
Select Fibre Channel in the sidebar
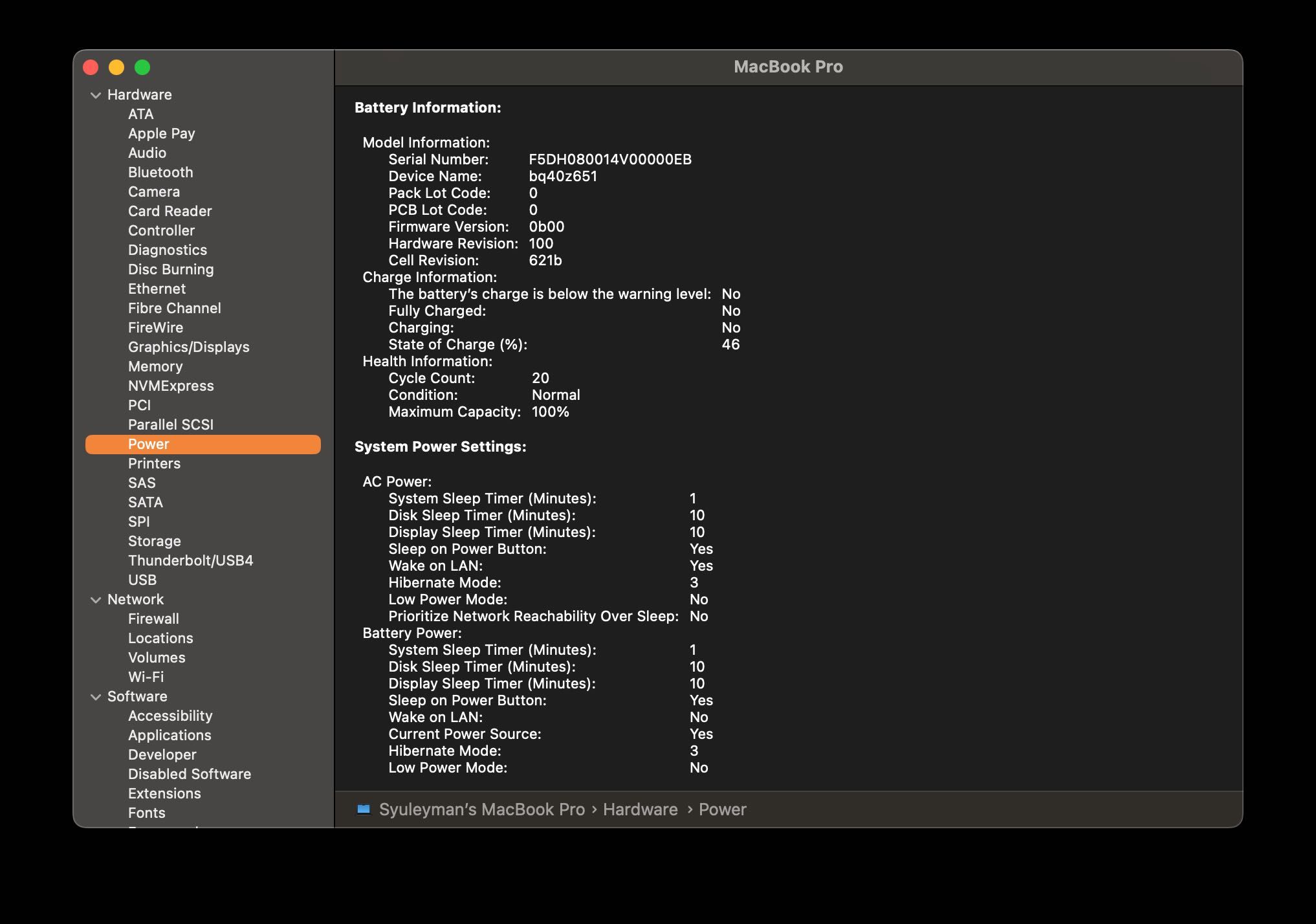(174, 308)
